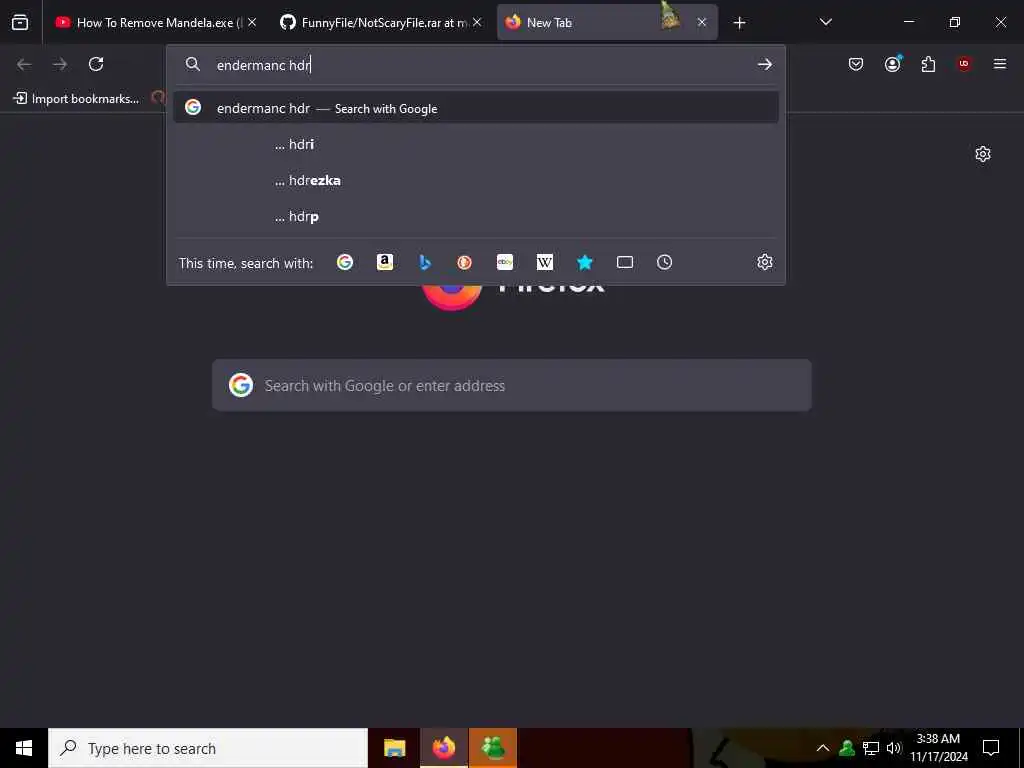The width and height of the screenshot is (1024, 768).
Task: Open Firefox View in the tab bar
Action: [x=20, y=22]
